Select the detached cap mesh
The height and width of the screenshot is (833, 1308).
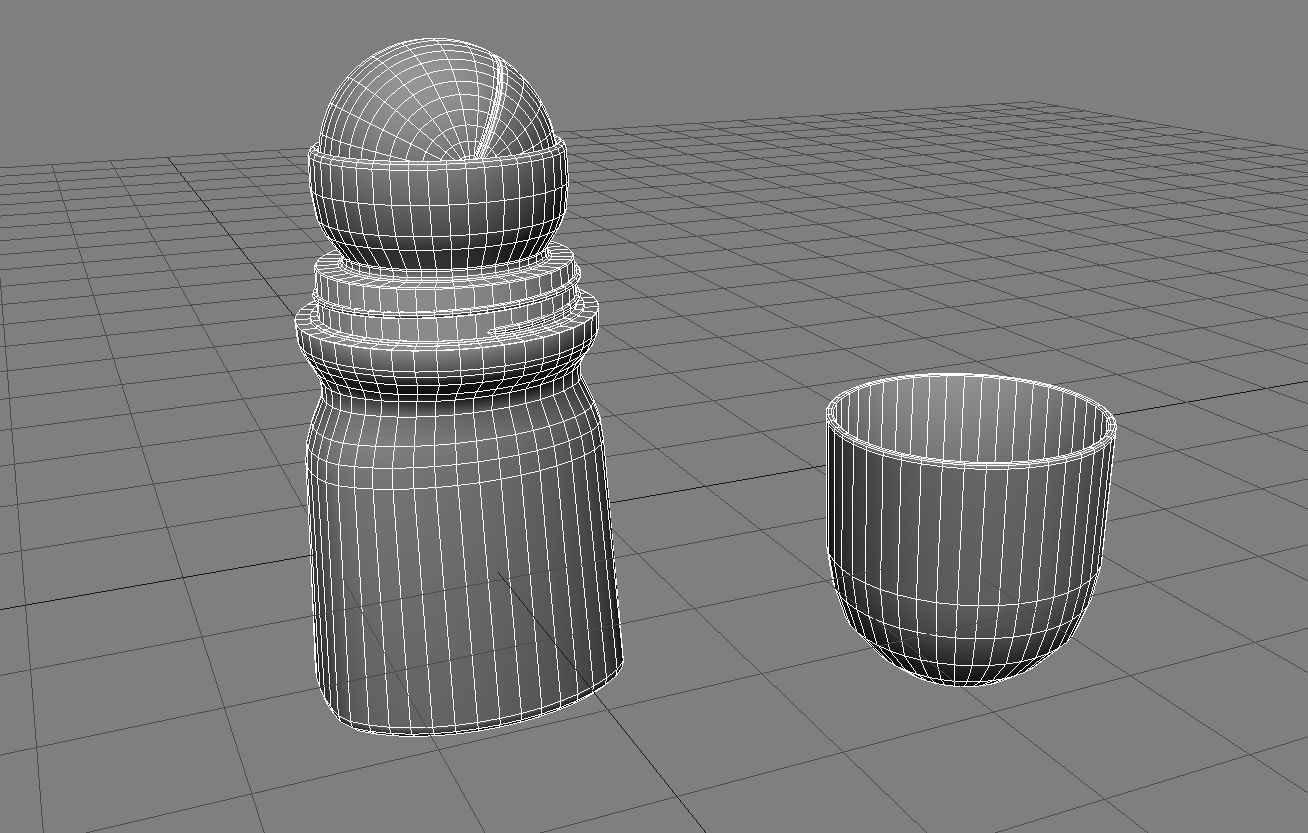tap(970, 528)
